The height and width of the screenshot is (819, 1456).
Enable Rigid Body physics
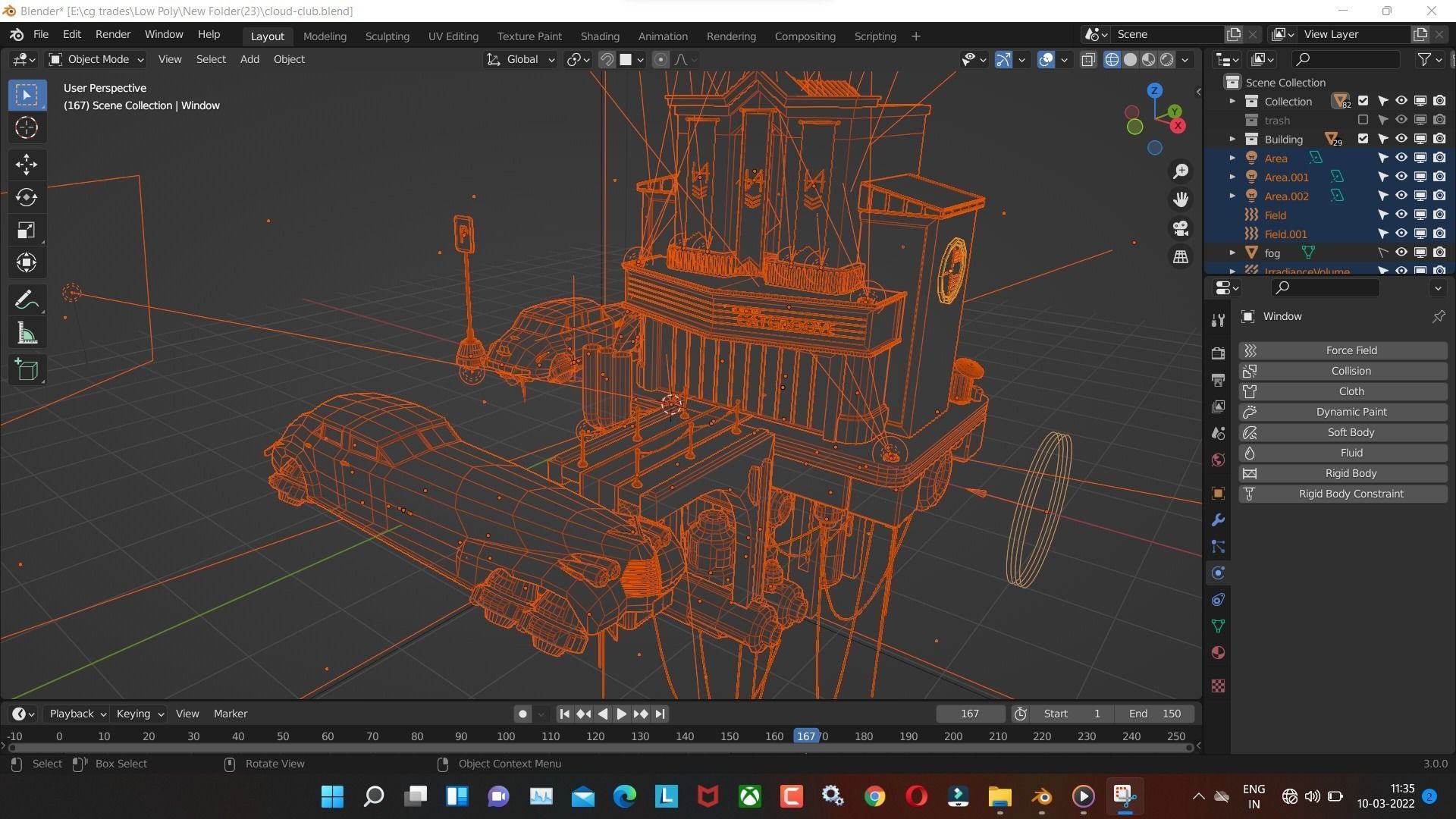(1343, 473)
